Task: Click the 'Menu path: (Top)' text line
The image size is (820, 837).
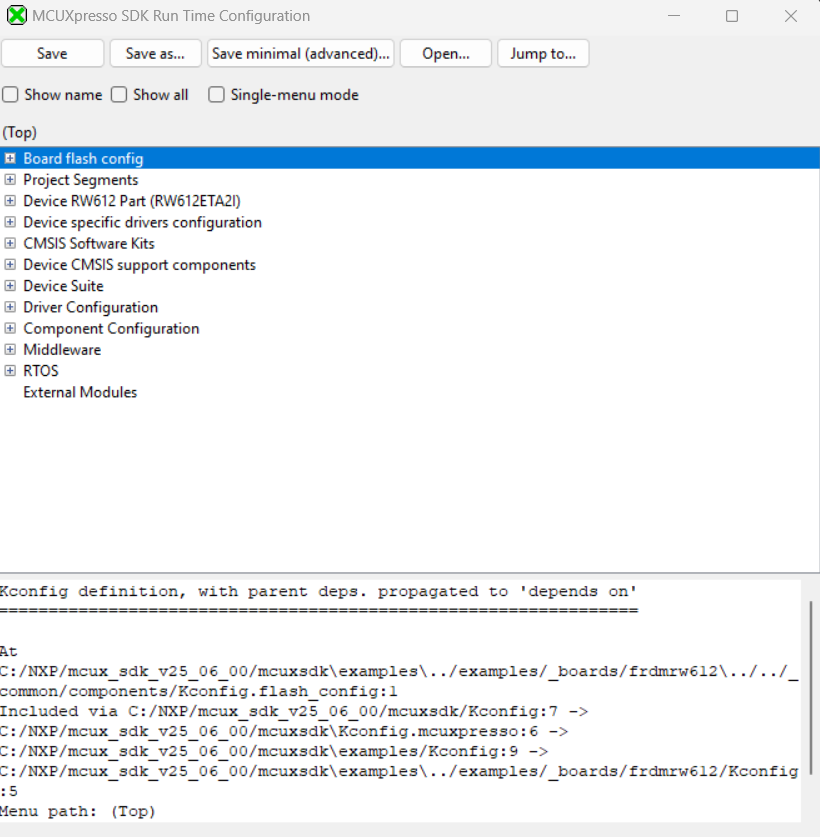Action: 77,811
